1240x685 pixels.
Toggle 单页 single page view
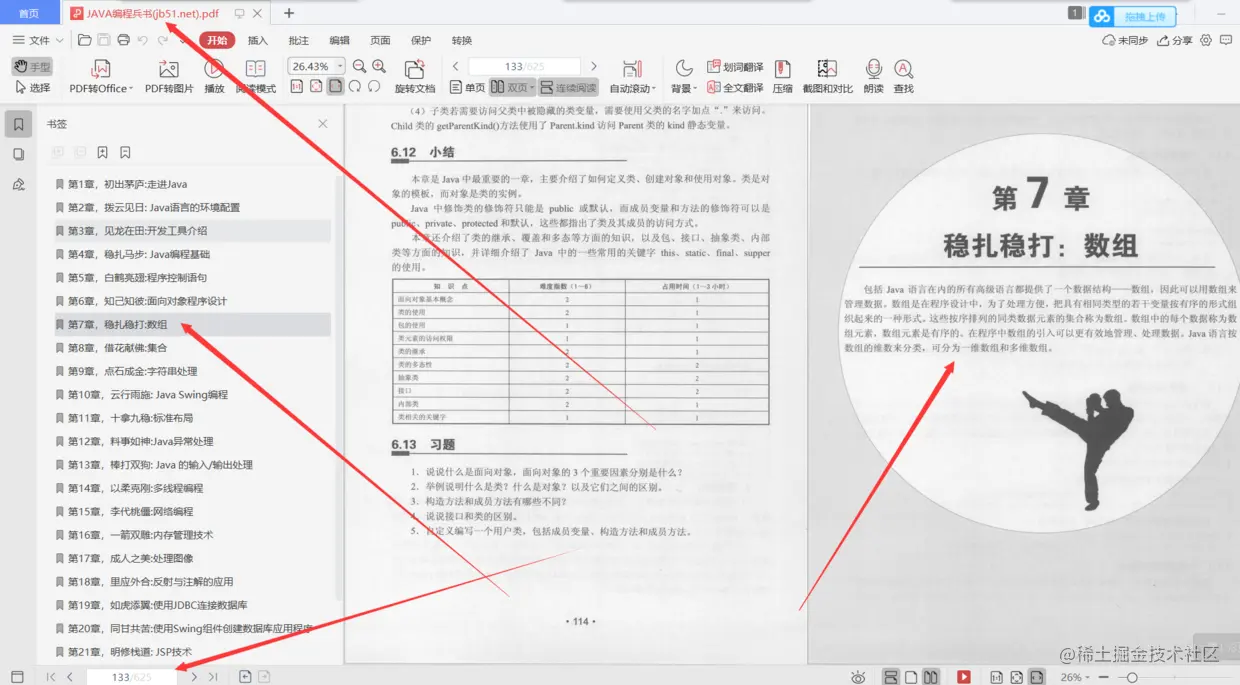click(x=468, y=88)
